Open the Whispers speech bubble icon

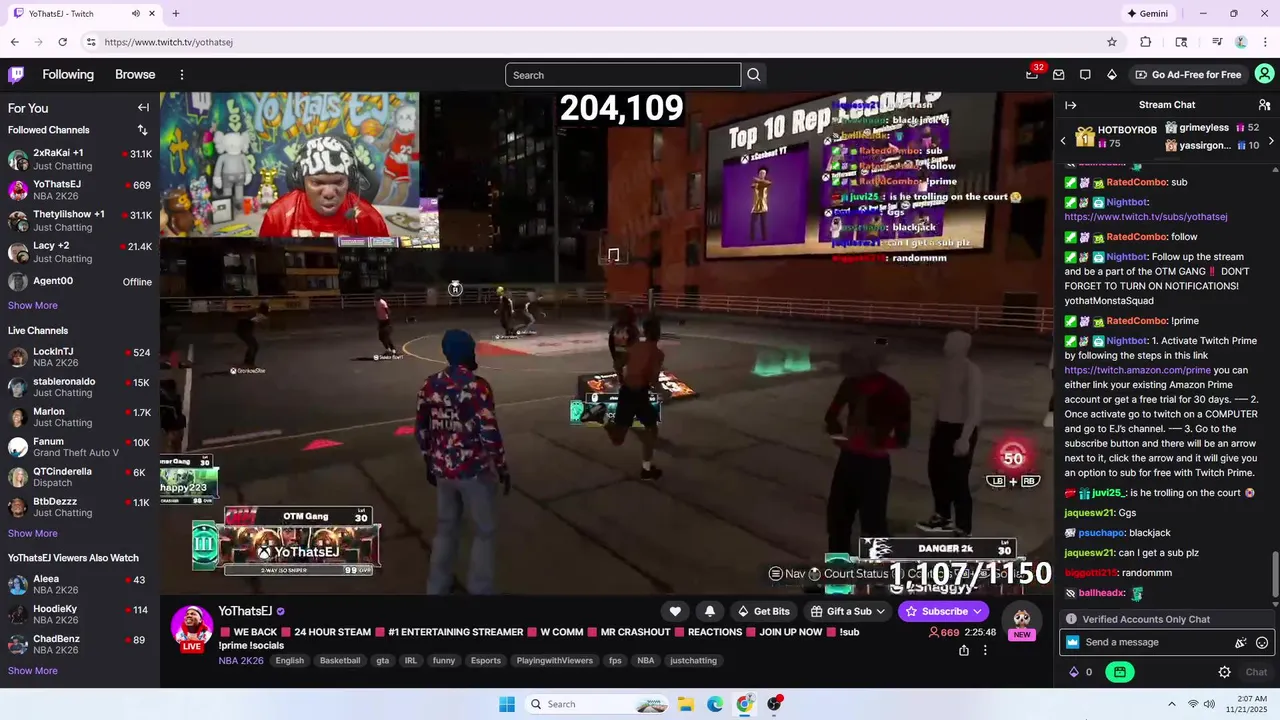1085,75
